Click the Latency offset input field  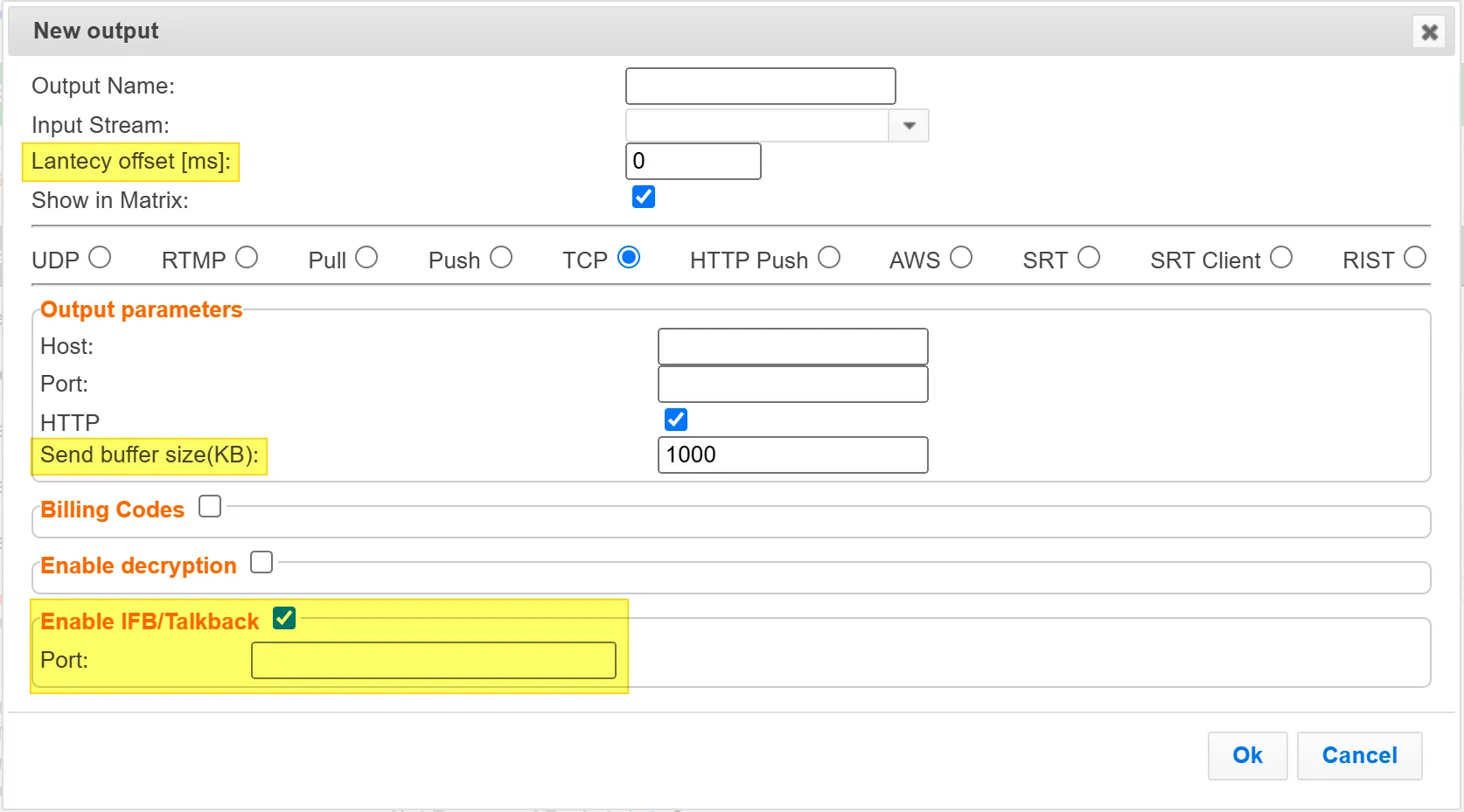694,161
